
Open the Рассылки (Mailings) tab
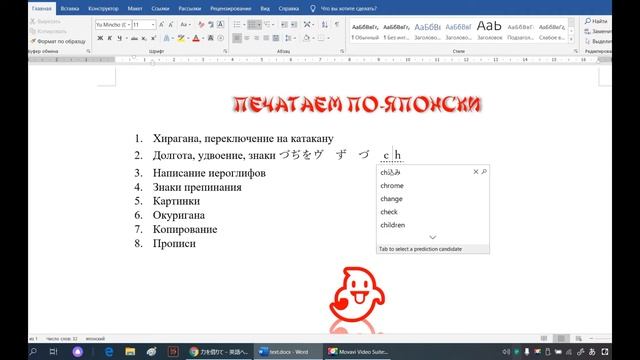pos(190,8)
